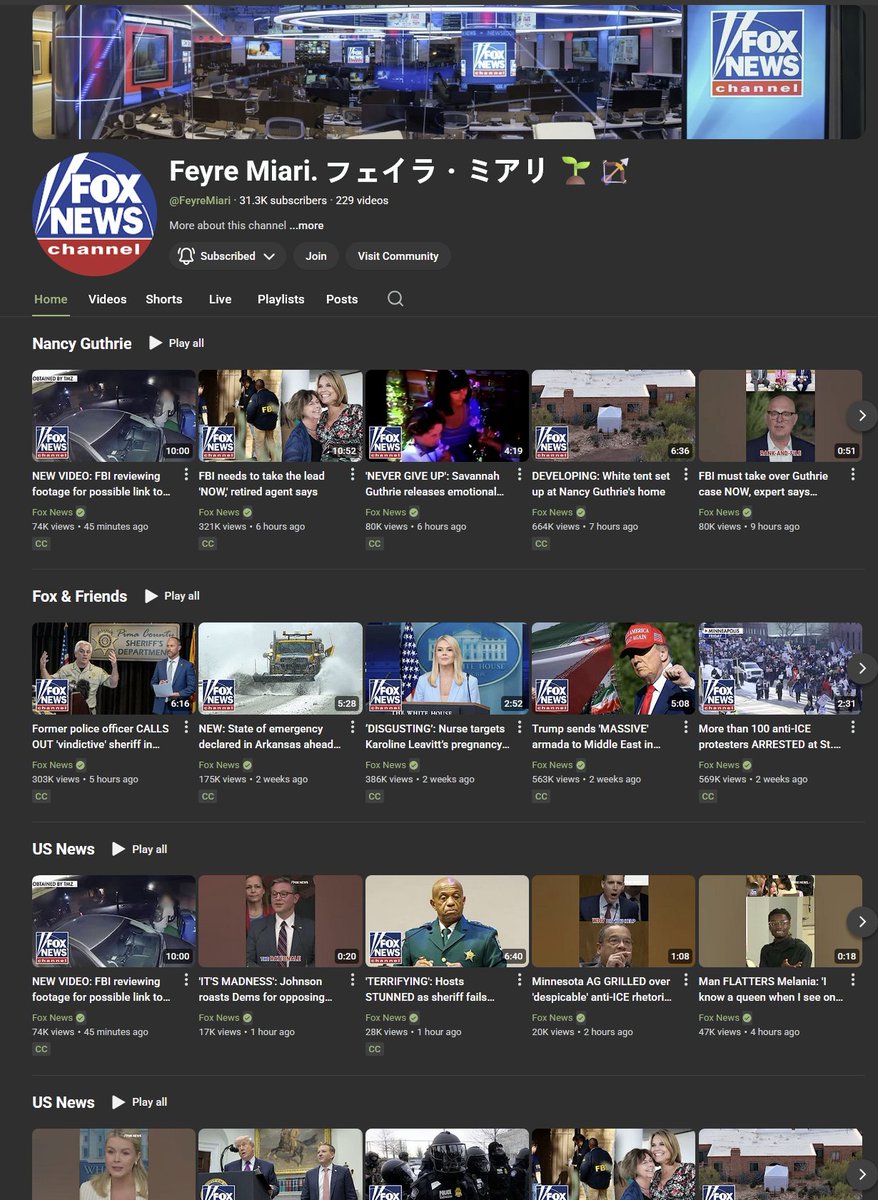Viewport: 878px width, 1200px height.
Task: Show next videos in the bottom US News carousel
Action: (862, 1174)
